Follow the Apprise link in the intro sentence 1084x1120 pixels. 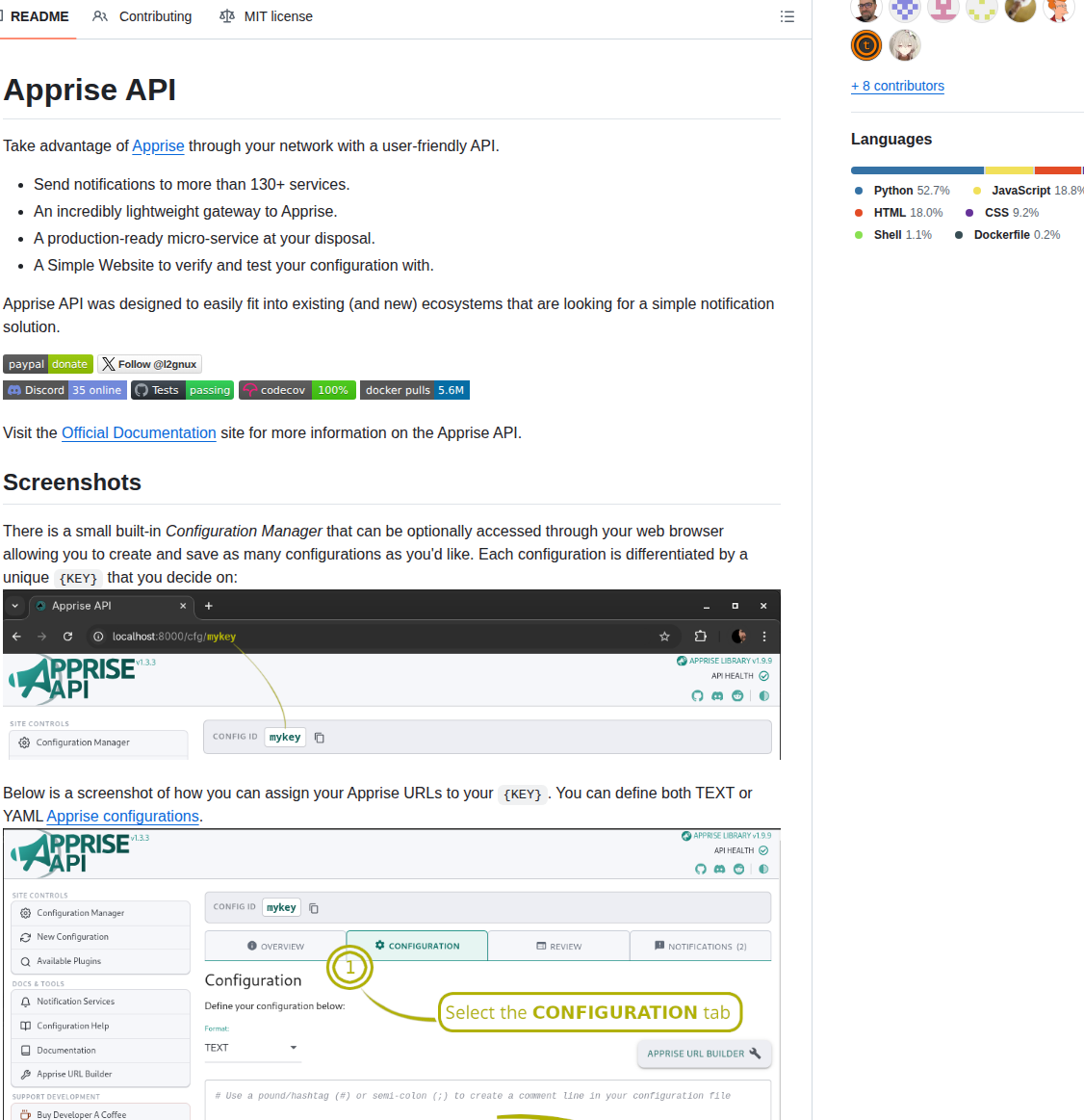pyautogui.click(x=158, y=145)
